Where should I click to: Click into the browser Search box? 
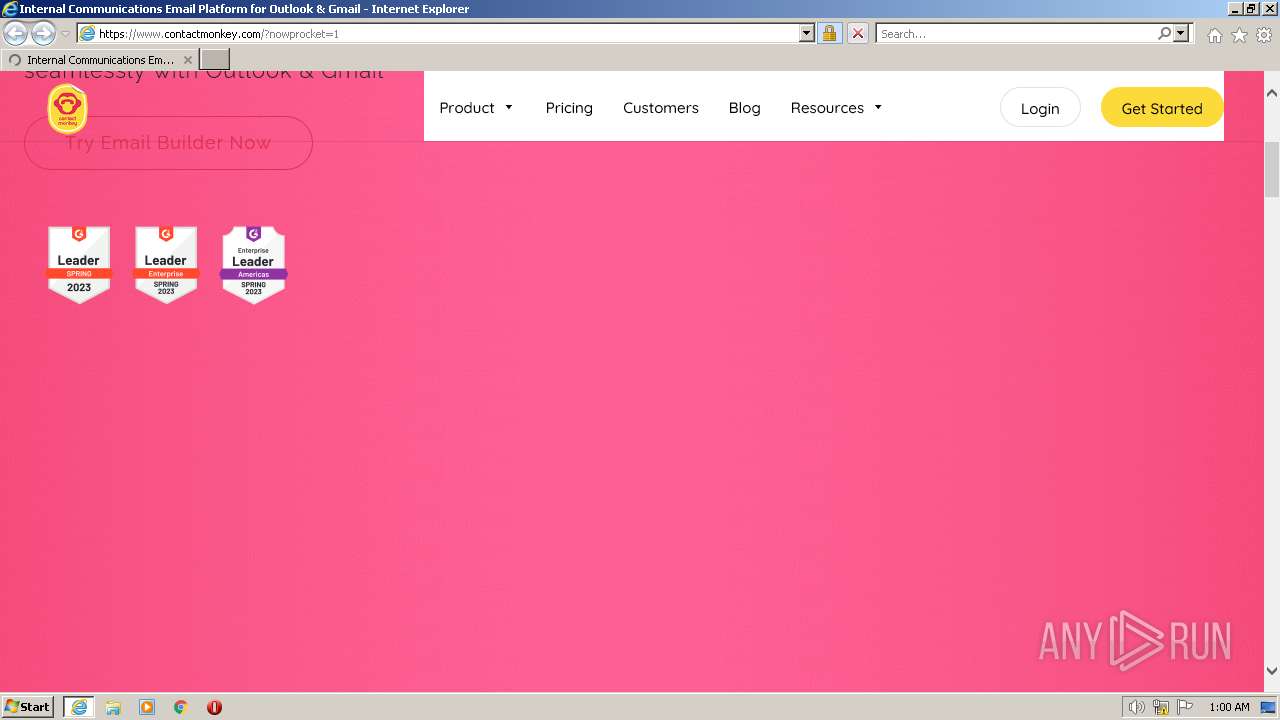[x=1015, y=33]
